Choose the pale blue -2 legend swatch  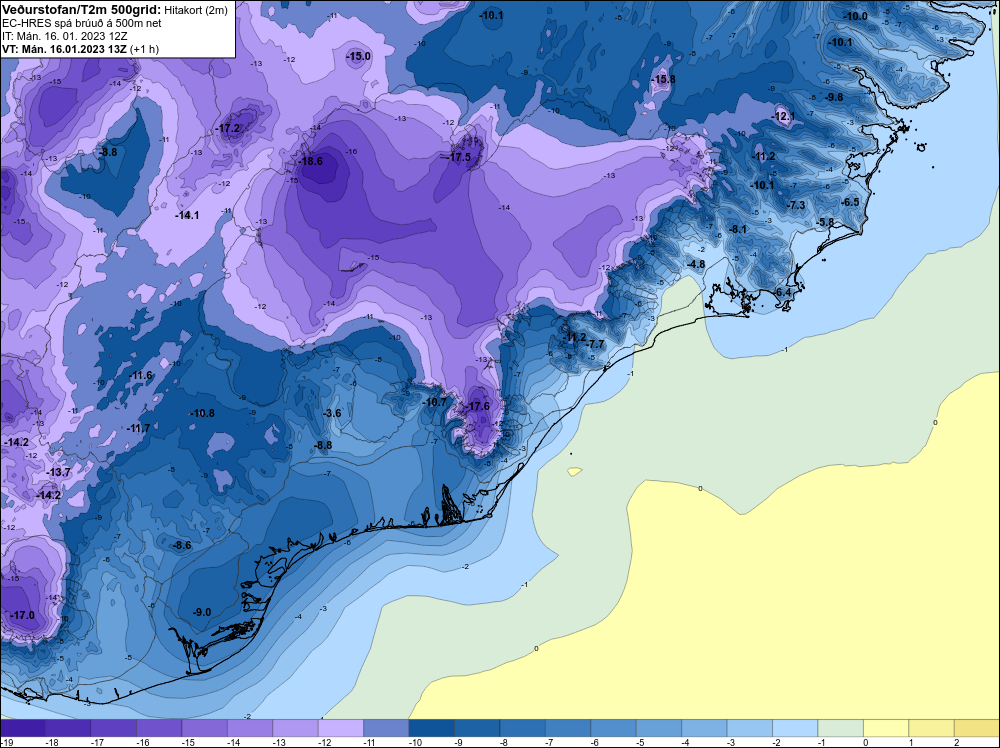[795, 728]
